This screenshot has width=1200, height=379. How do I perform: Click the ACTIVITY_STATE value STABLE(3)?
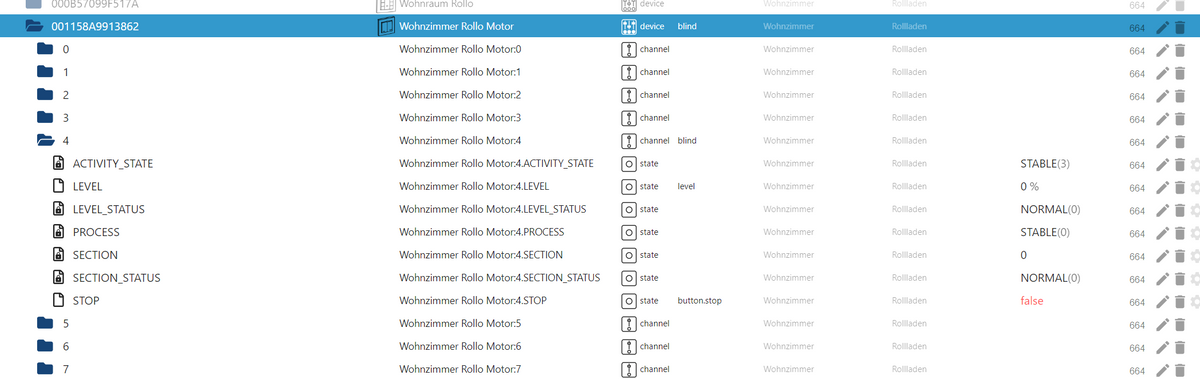1045,164
